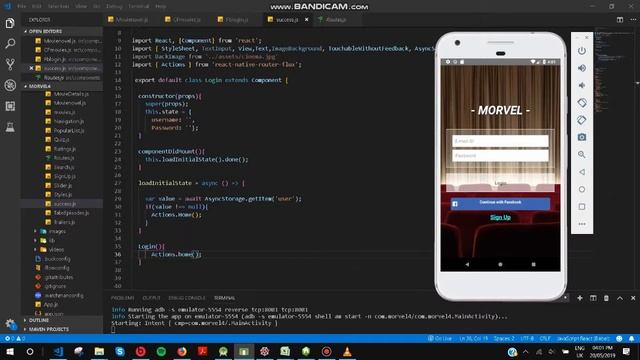
Task: Open the Selection menu
Action: (58, 6)
